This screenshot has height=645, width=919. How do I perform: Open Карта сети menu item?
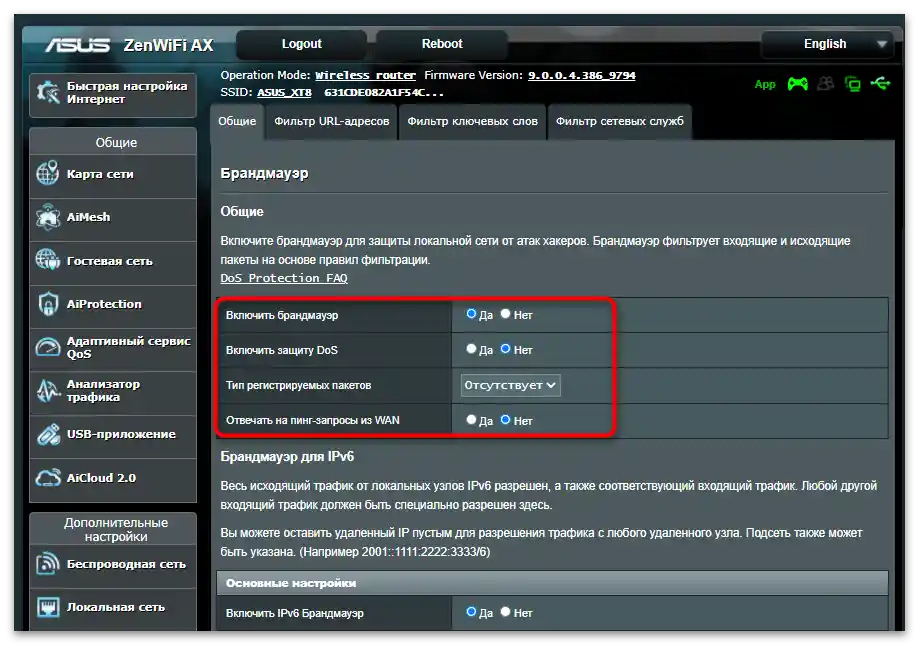pyautogui.click(x=113, y=174)
